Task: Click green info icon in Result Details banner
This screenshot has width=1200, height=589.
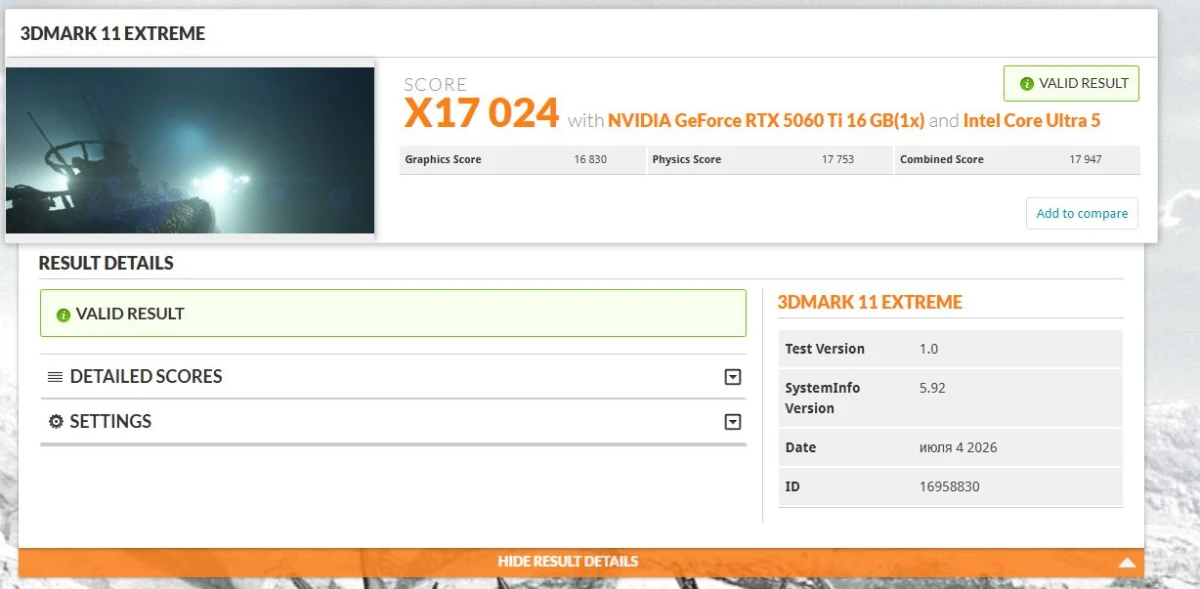Action: pyautogui.click(x=63, y=314)
